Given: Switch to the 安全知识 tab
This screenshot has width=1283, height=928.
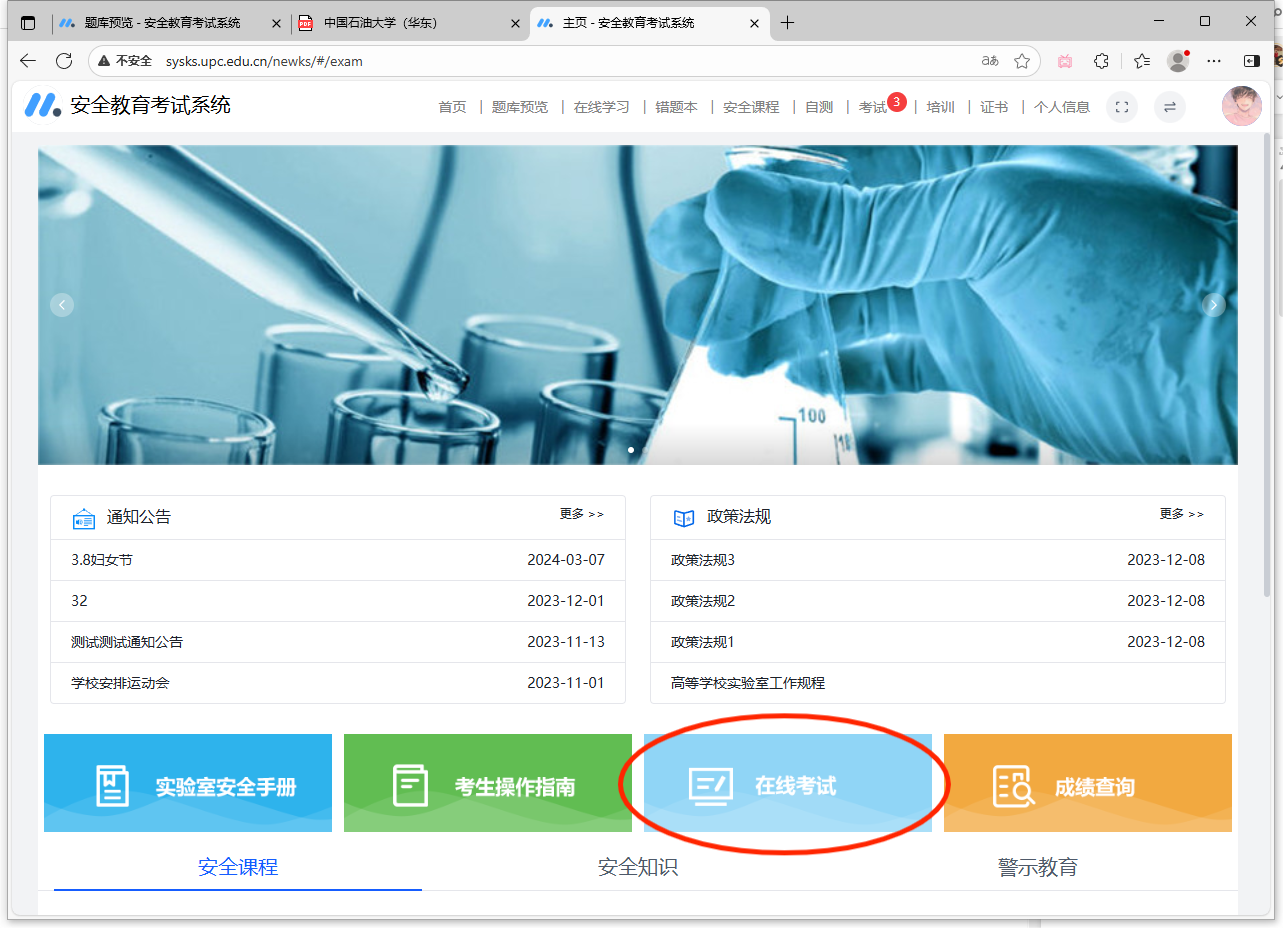Looking at the screenshot, I should (x=638, y=867).
